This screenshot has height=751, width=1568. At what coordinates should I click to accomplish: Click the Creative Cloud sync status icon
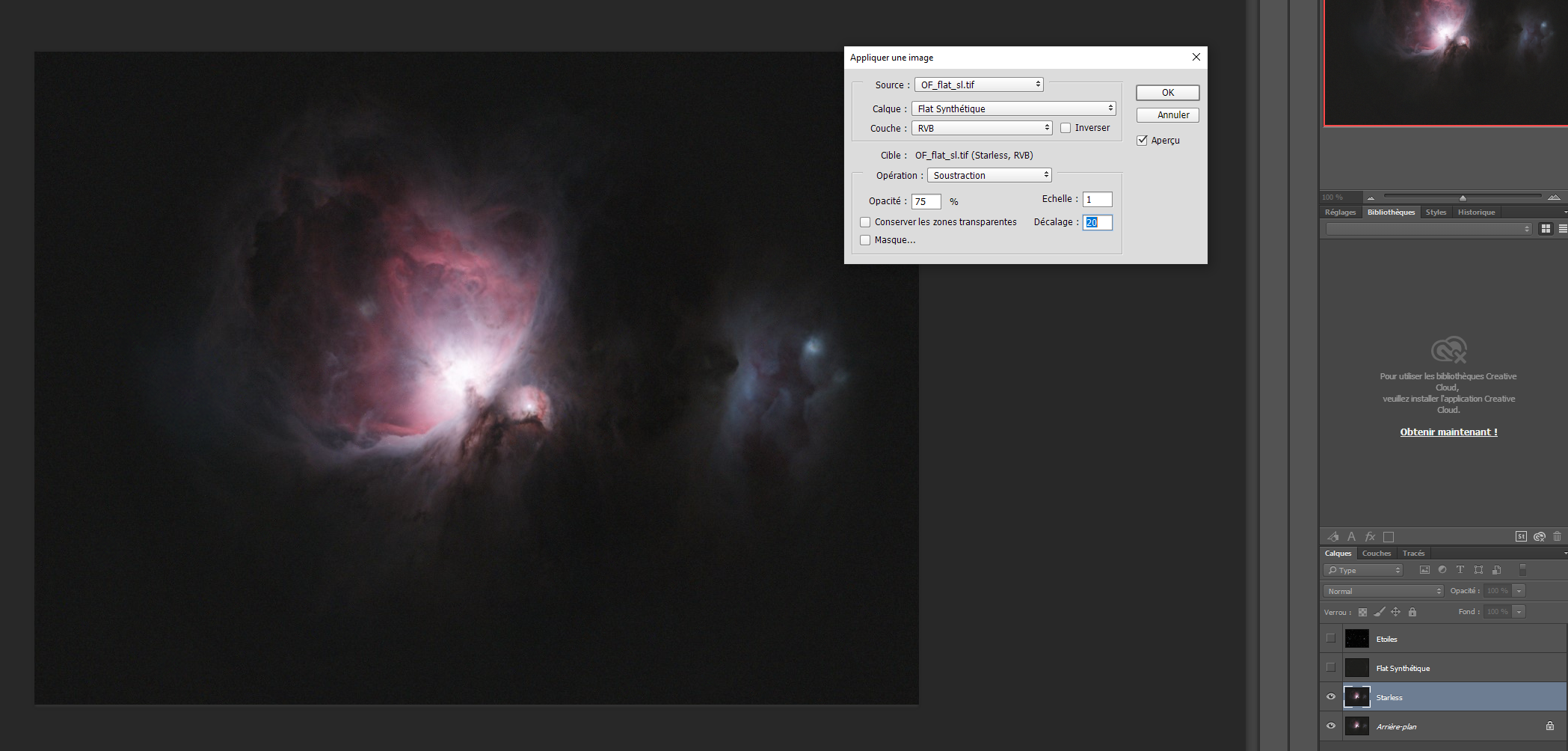[x=1540, y=536]
